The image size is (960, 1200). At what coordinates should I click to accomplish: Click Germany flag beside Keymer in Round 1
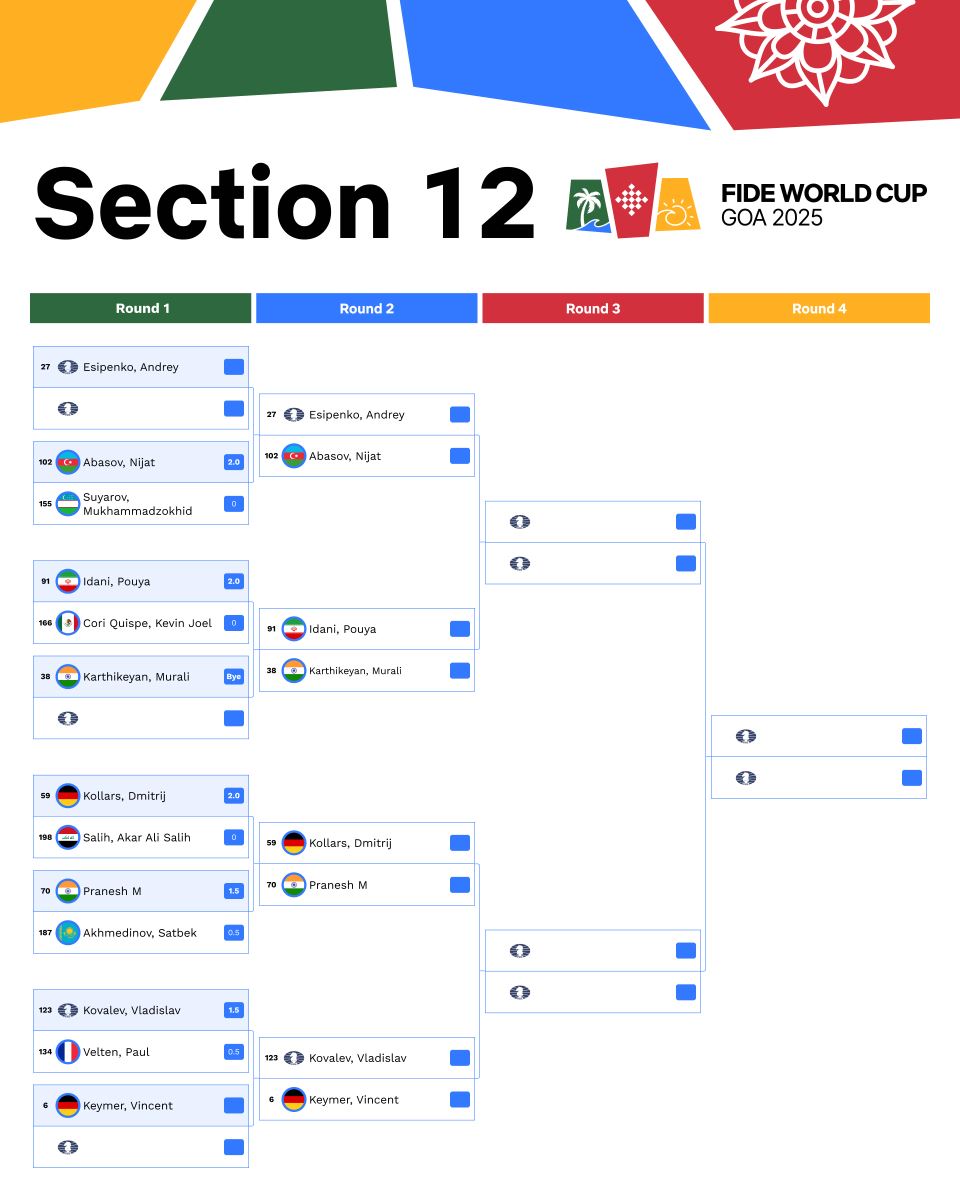(x=68, y=1105)
